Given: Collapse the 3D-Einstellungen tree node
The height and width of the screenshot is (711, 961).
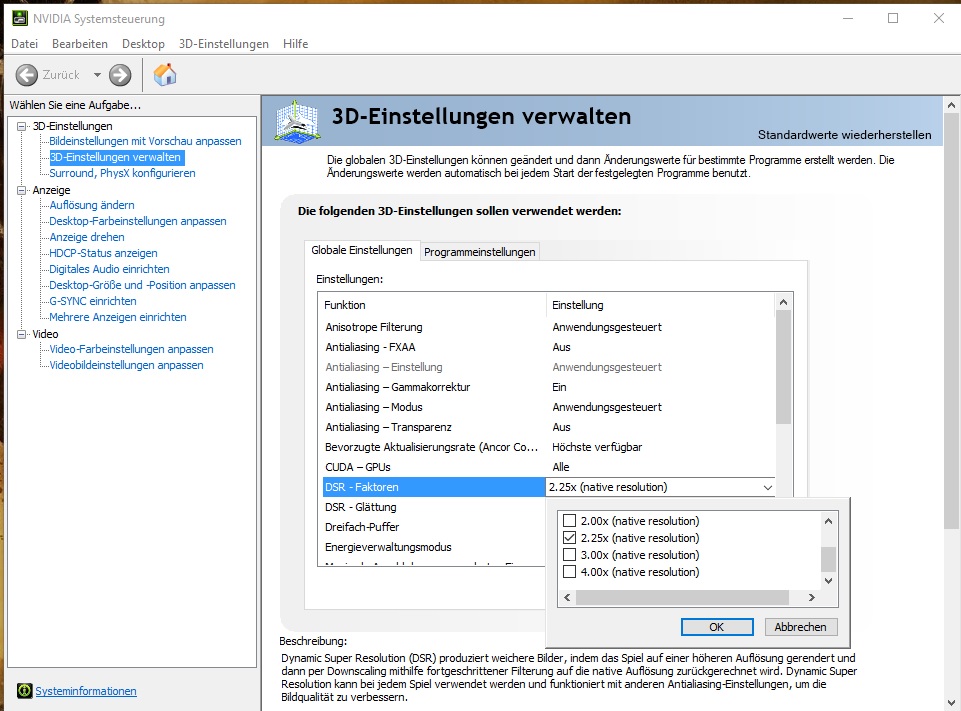Looking at the screenshot, I should pyautogui.click(x=22, y=126).
